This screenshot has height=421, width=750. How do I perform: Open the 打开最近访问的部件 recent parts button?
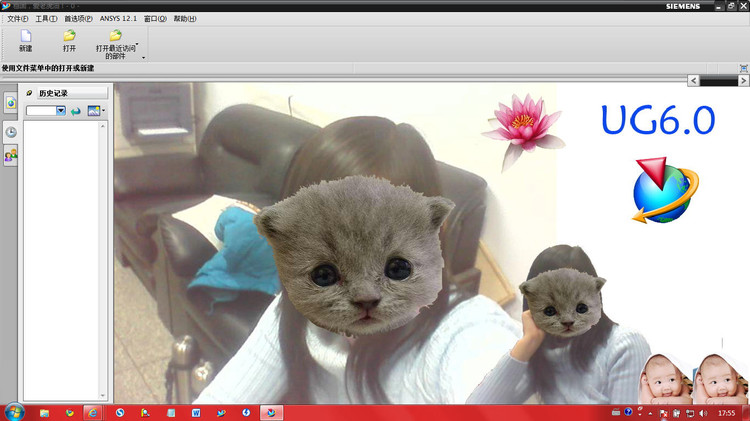[116, 37]
